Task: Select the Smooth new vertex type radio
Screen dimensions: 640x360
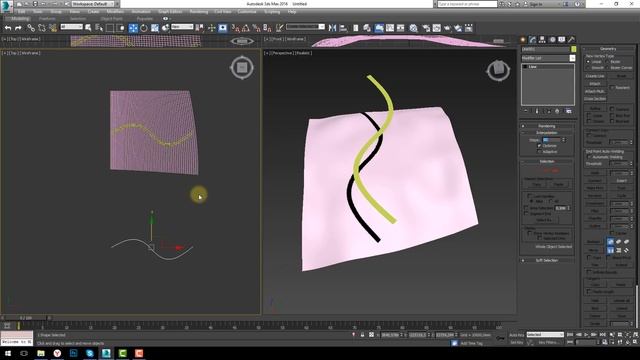Action: coord(588,67)
